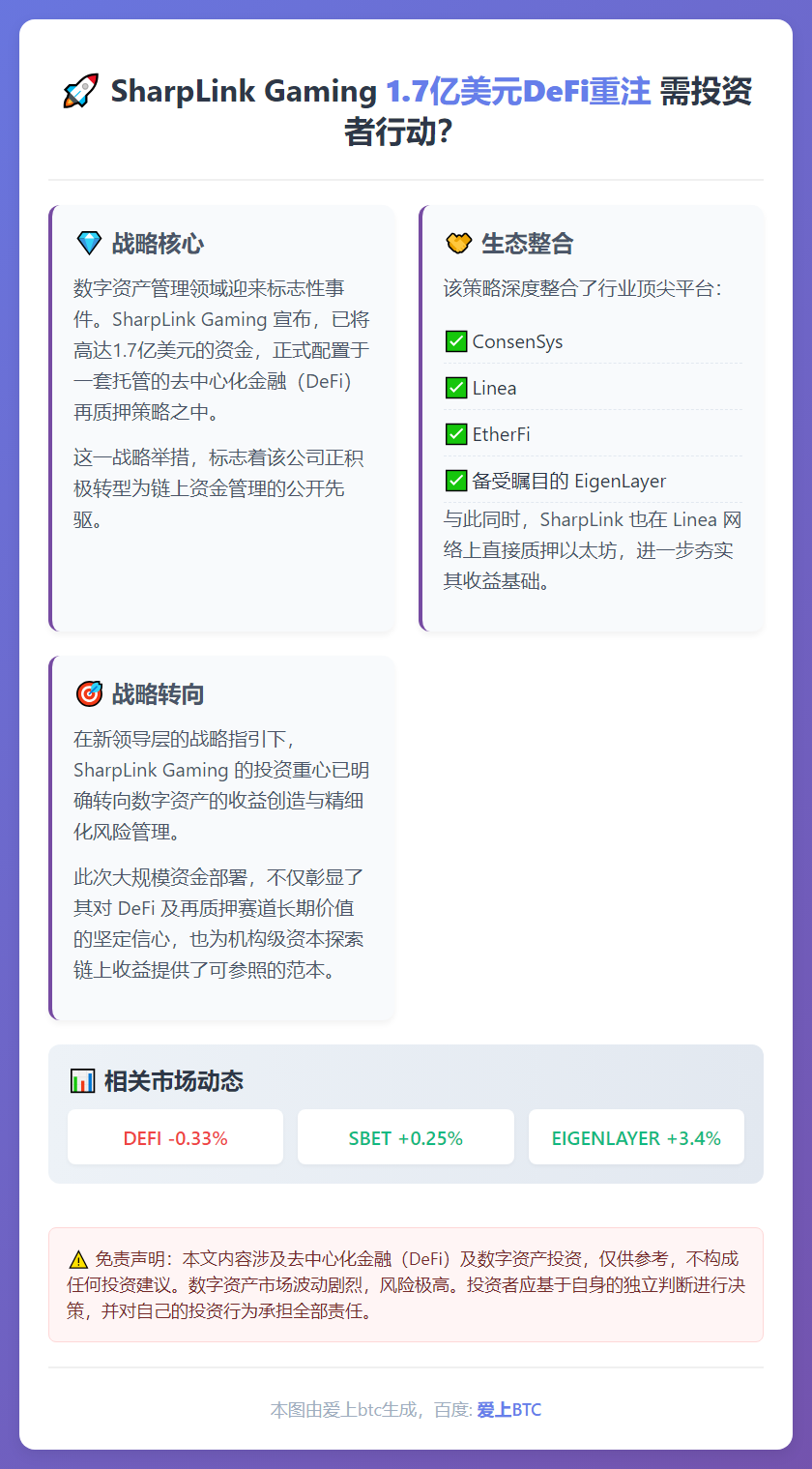Click the warning triangle icon in disclaimer
The image size is (812, 1469).
(78, 1259)
